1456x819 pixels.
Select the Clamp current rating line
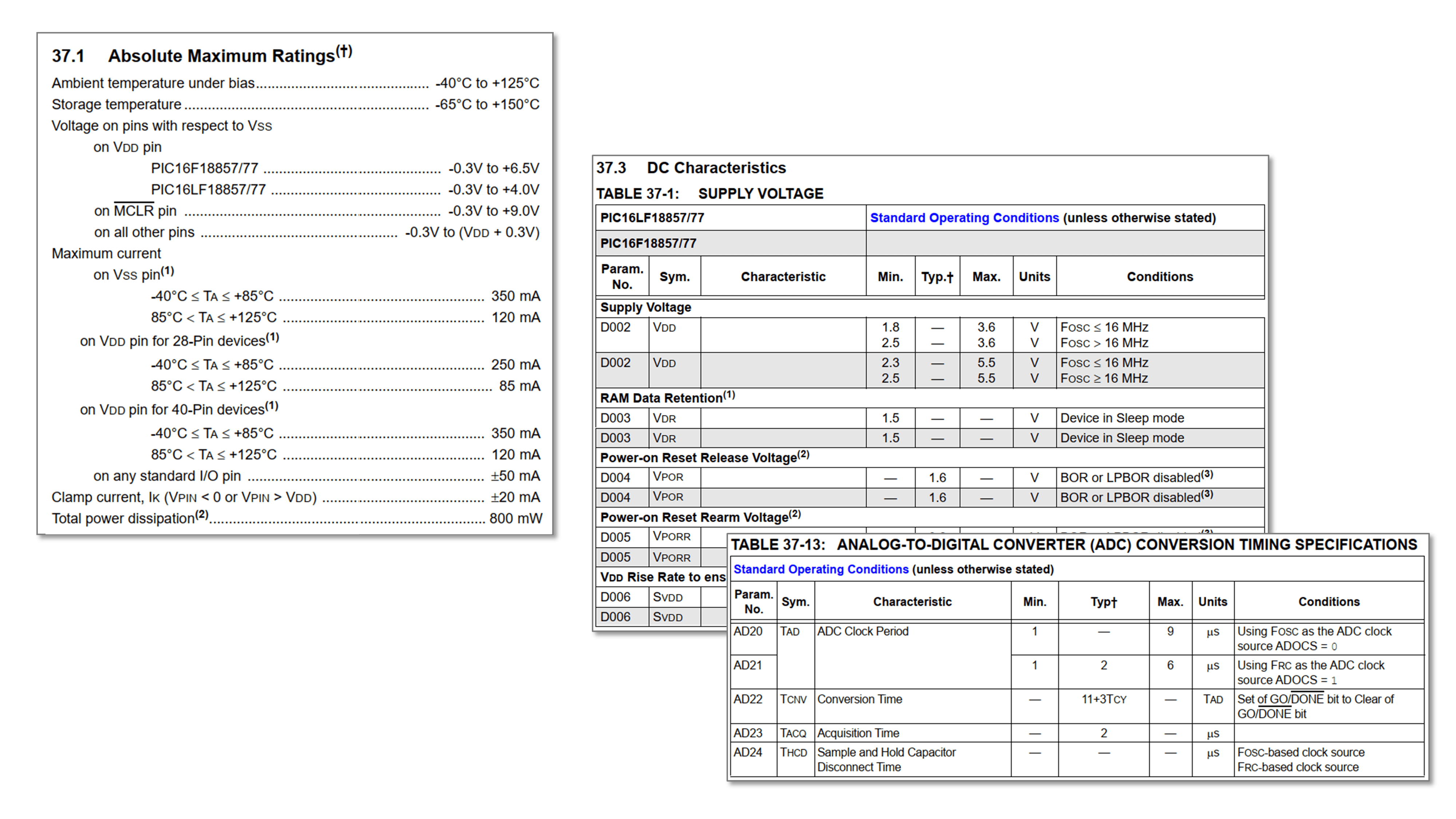pos(296,497)
